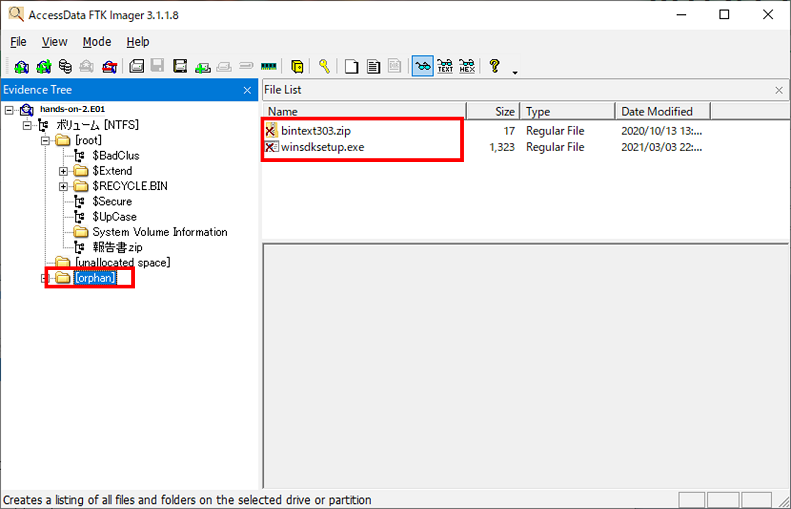Close the Evidence Tree panel
Screen dimensions: 791x509
coord(247,90)
